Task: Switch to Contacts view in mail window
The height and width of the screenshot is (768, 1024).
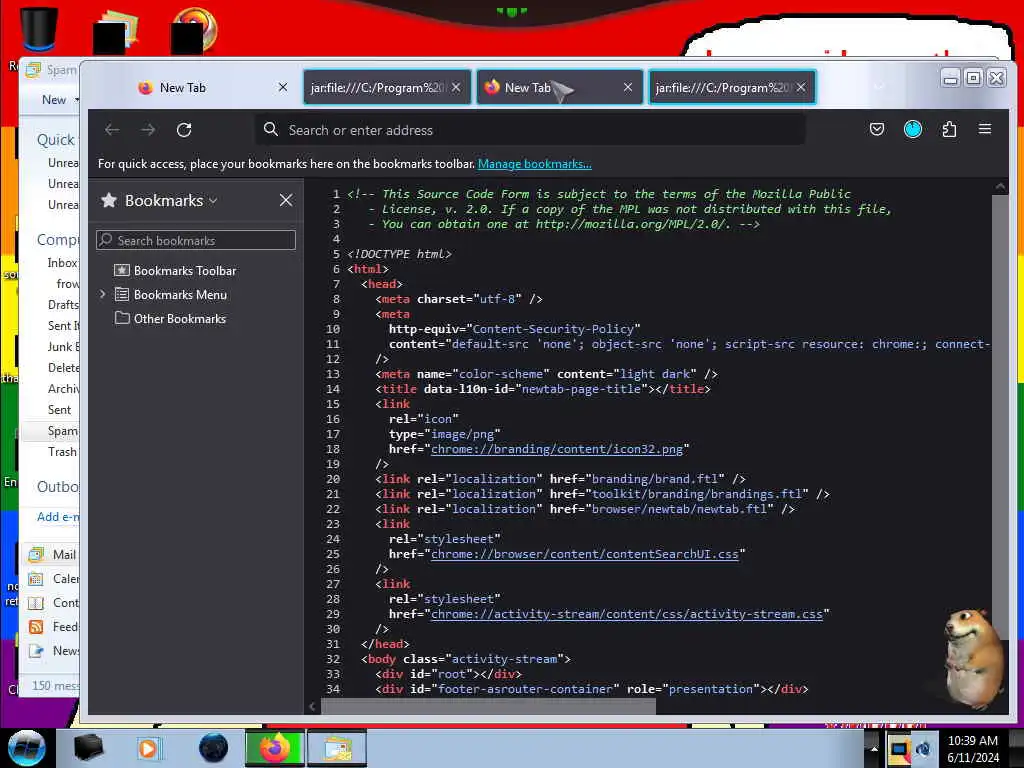Action: click(54, 603)
